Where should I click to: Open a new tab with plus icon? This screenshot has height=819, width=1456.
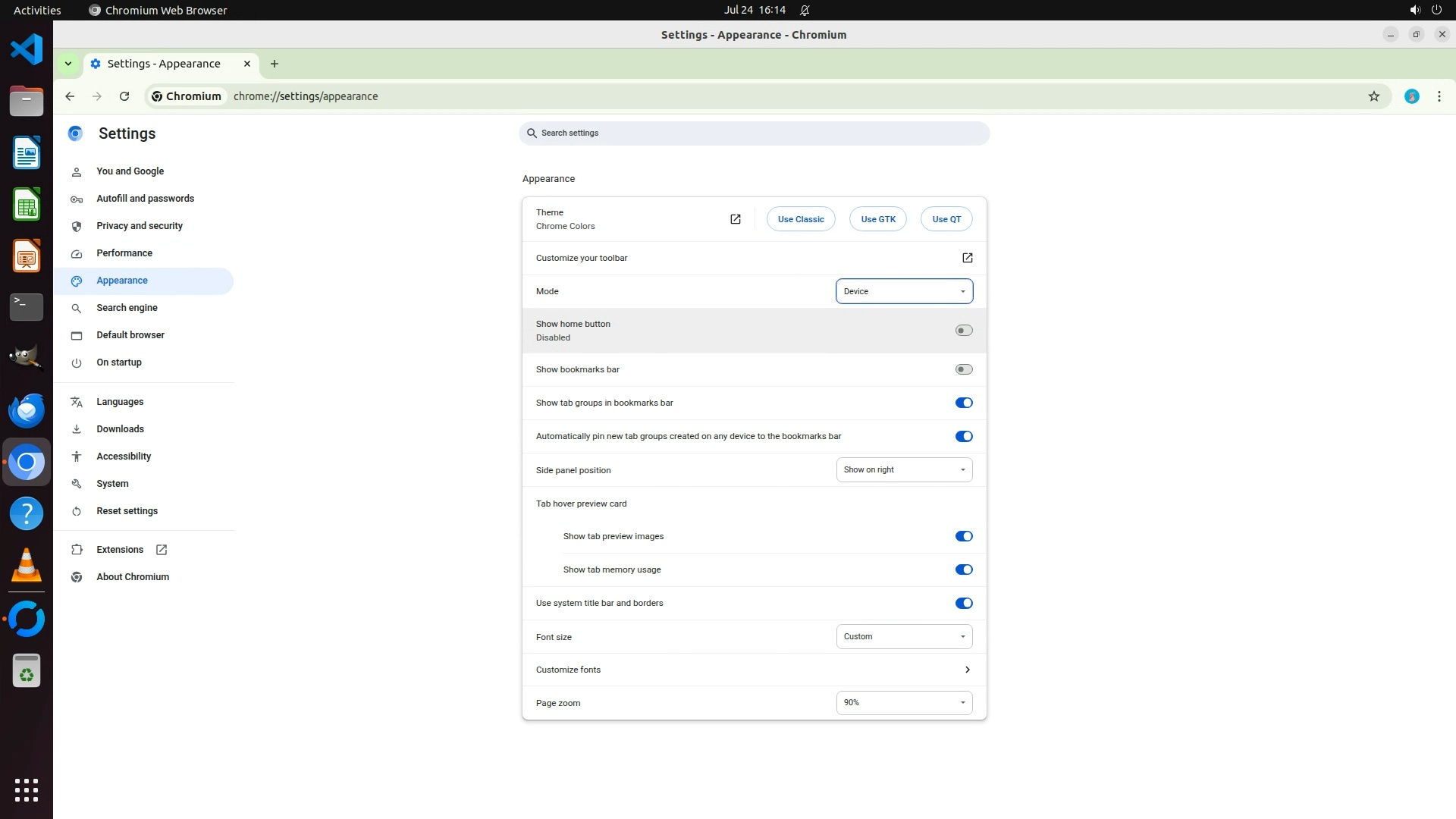[x=275, y=64]
